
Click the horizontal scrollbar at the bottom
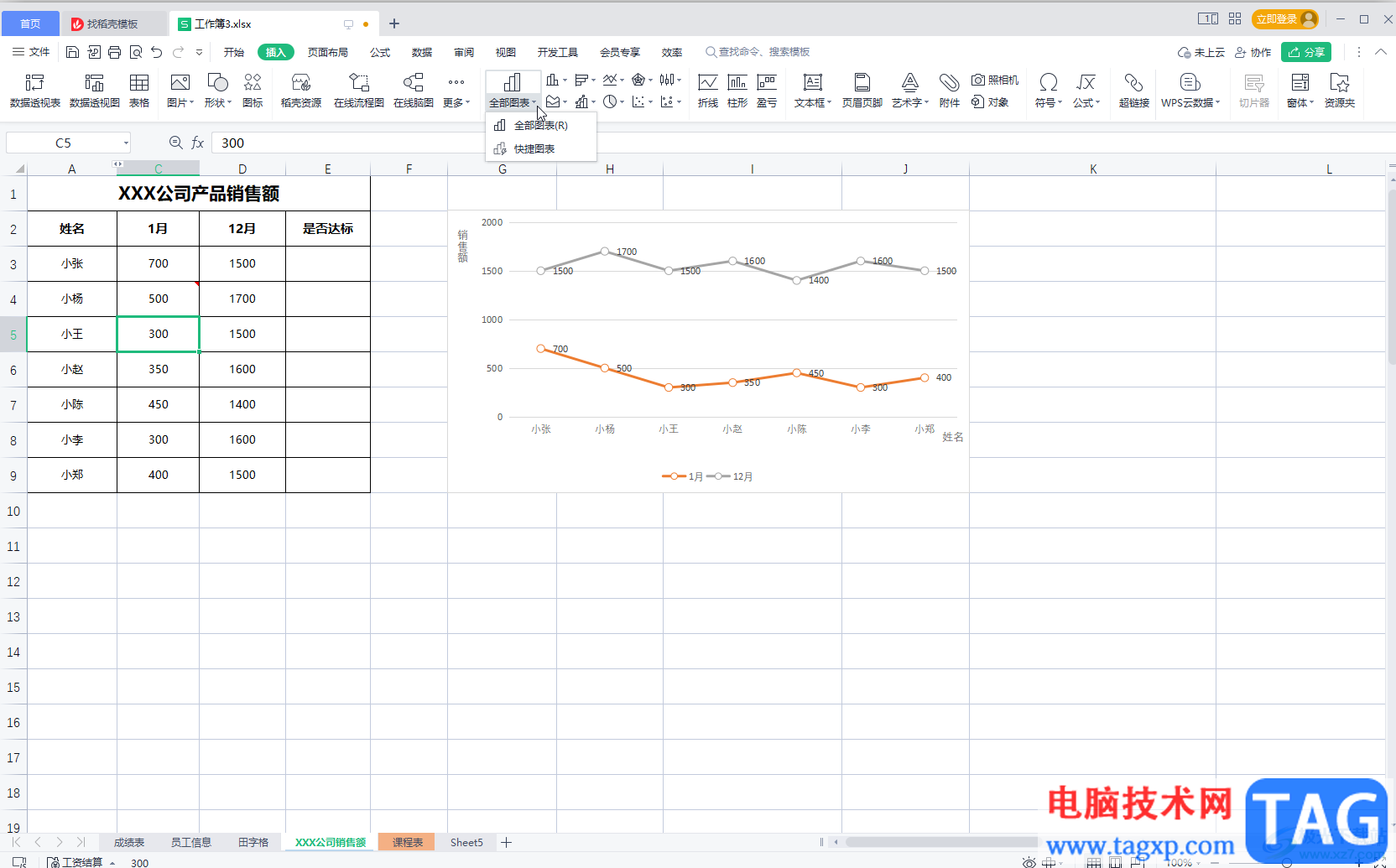click(x=941, y=842)
